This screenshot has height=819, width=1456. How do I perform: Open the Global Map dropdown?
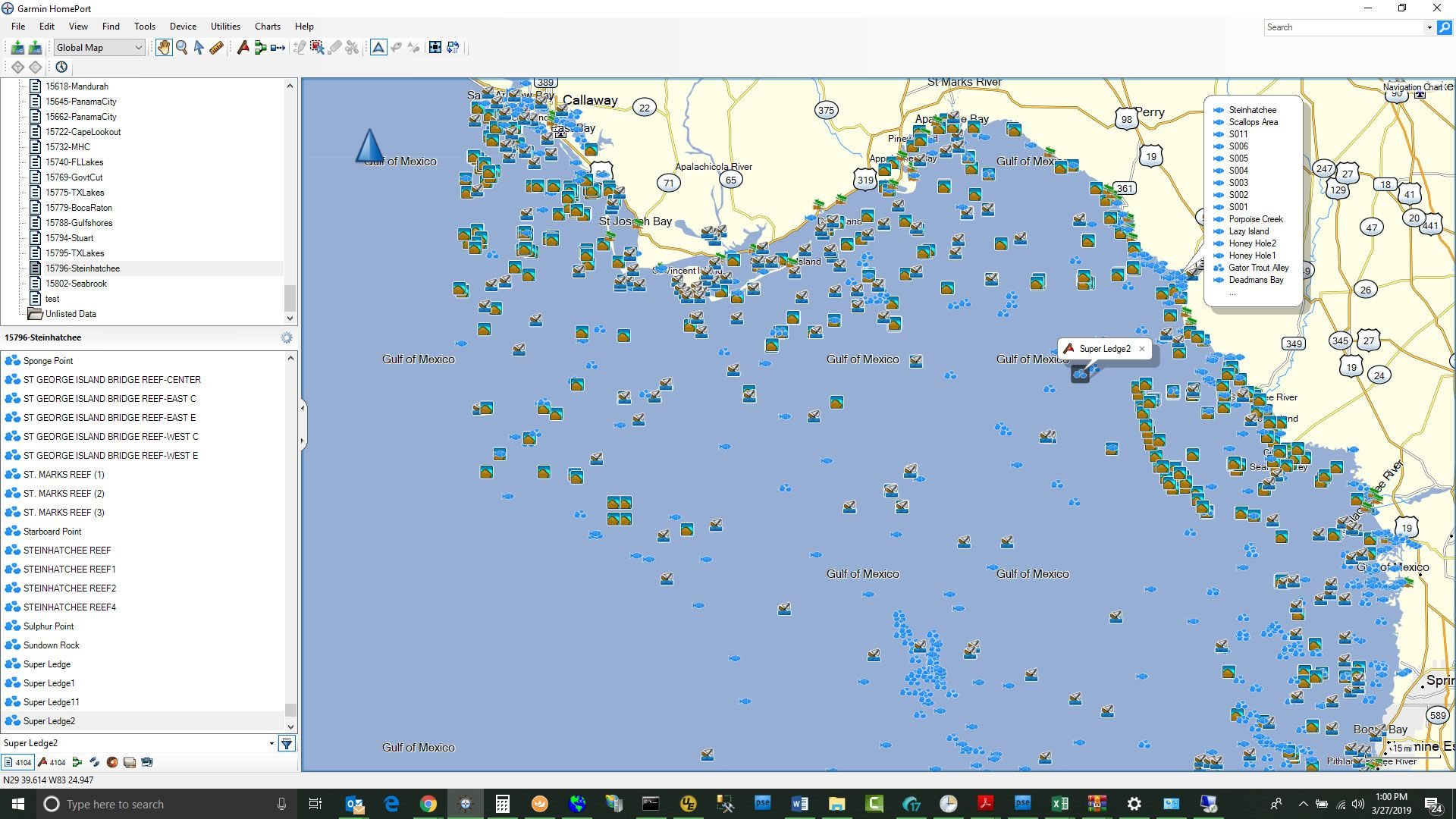[99, 48]
